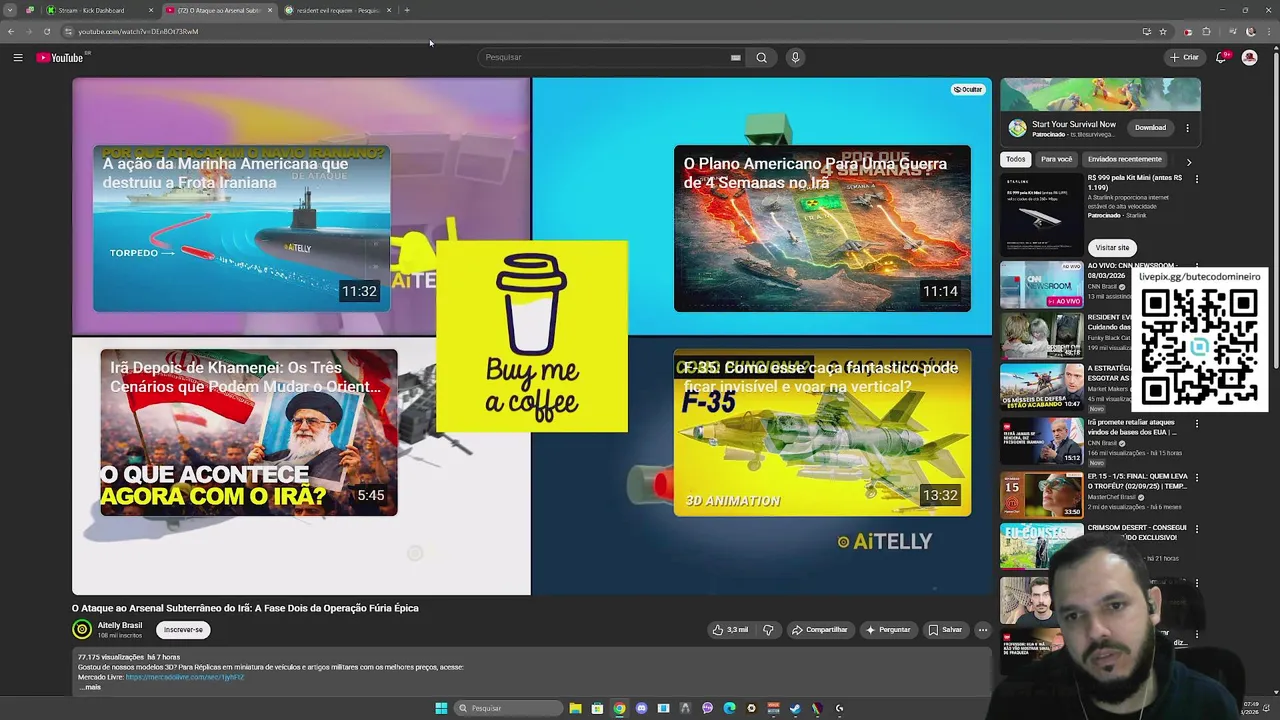The image size is (1280, 720).
Task: Select the Para você filter chip
Action: tap(1056, 159)
